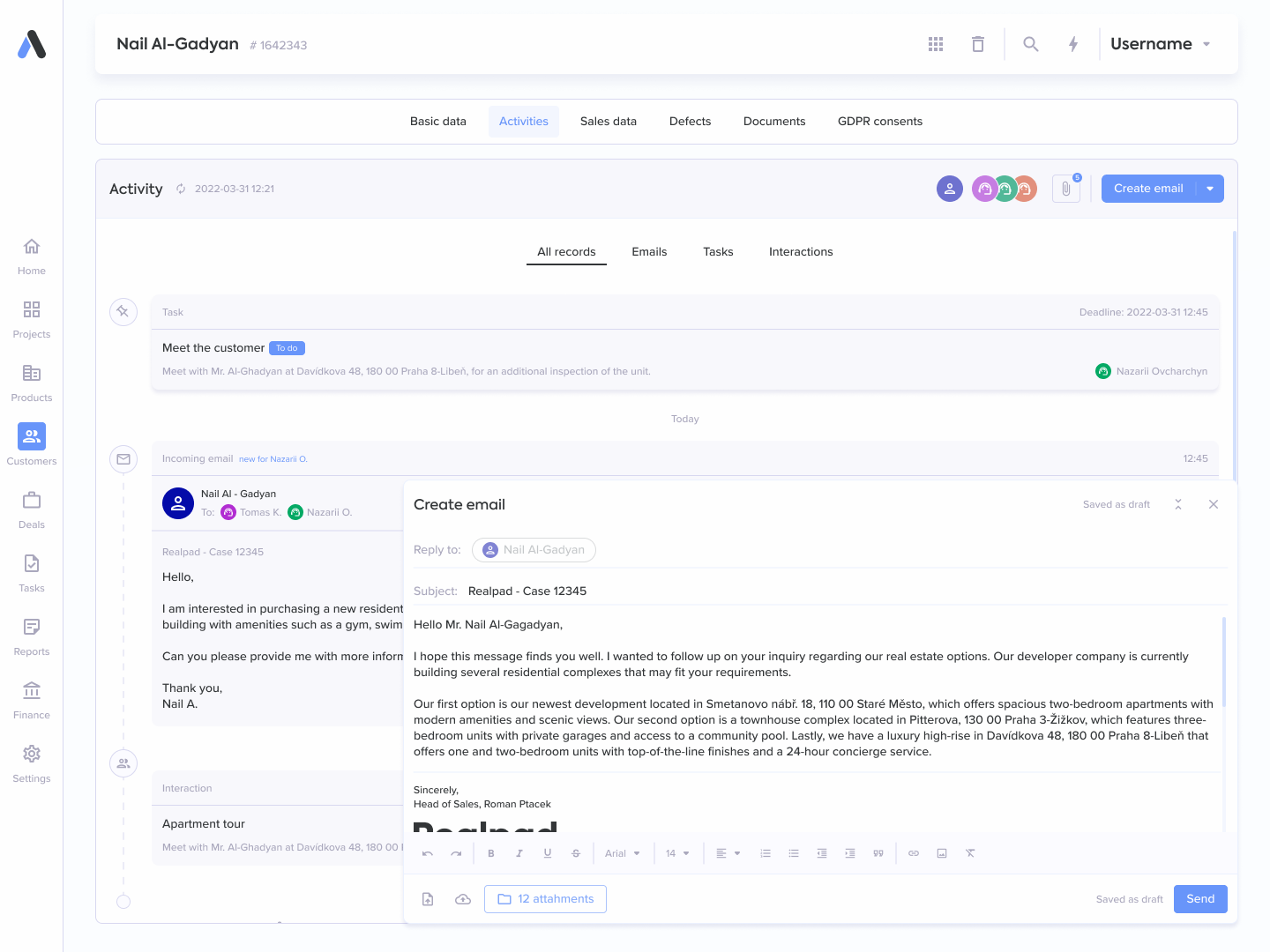Open the Arial font family dropdown
The height and width of the screenshot is (952, 1270).
pyautogui.click(x=623, y=853)
